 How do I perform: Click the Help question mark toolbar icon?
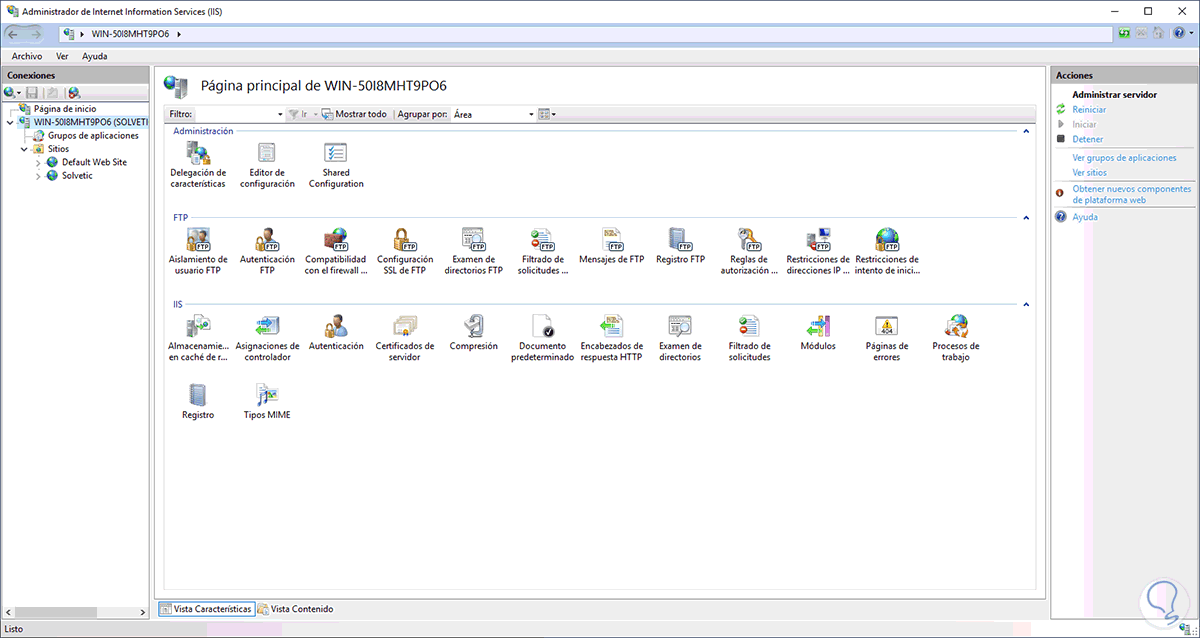pos(1181,34)
